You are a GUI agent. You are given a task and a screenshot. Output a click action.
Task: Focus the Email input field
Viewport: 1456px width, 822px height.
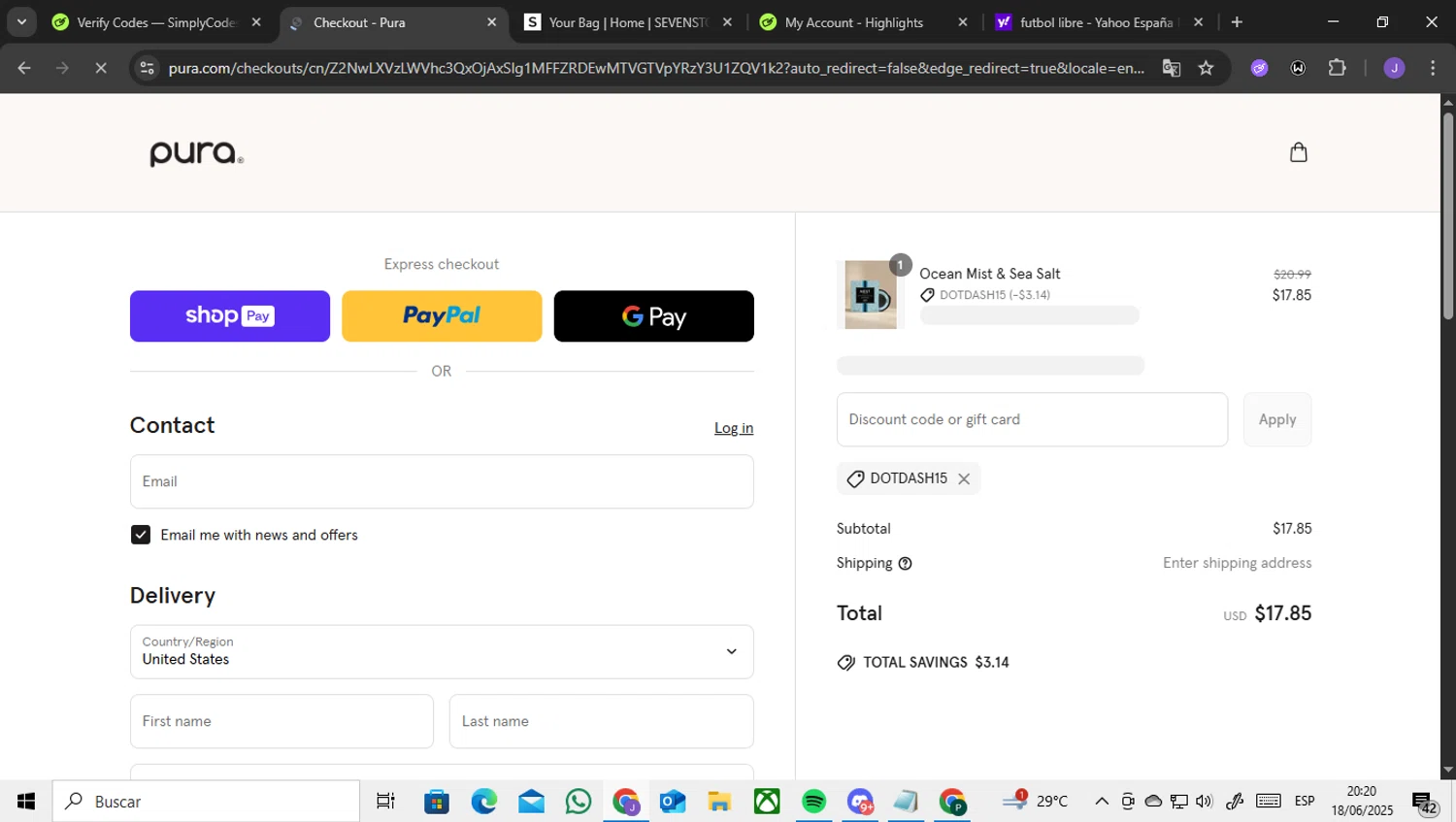pos(442,481)
